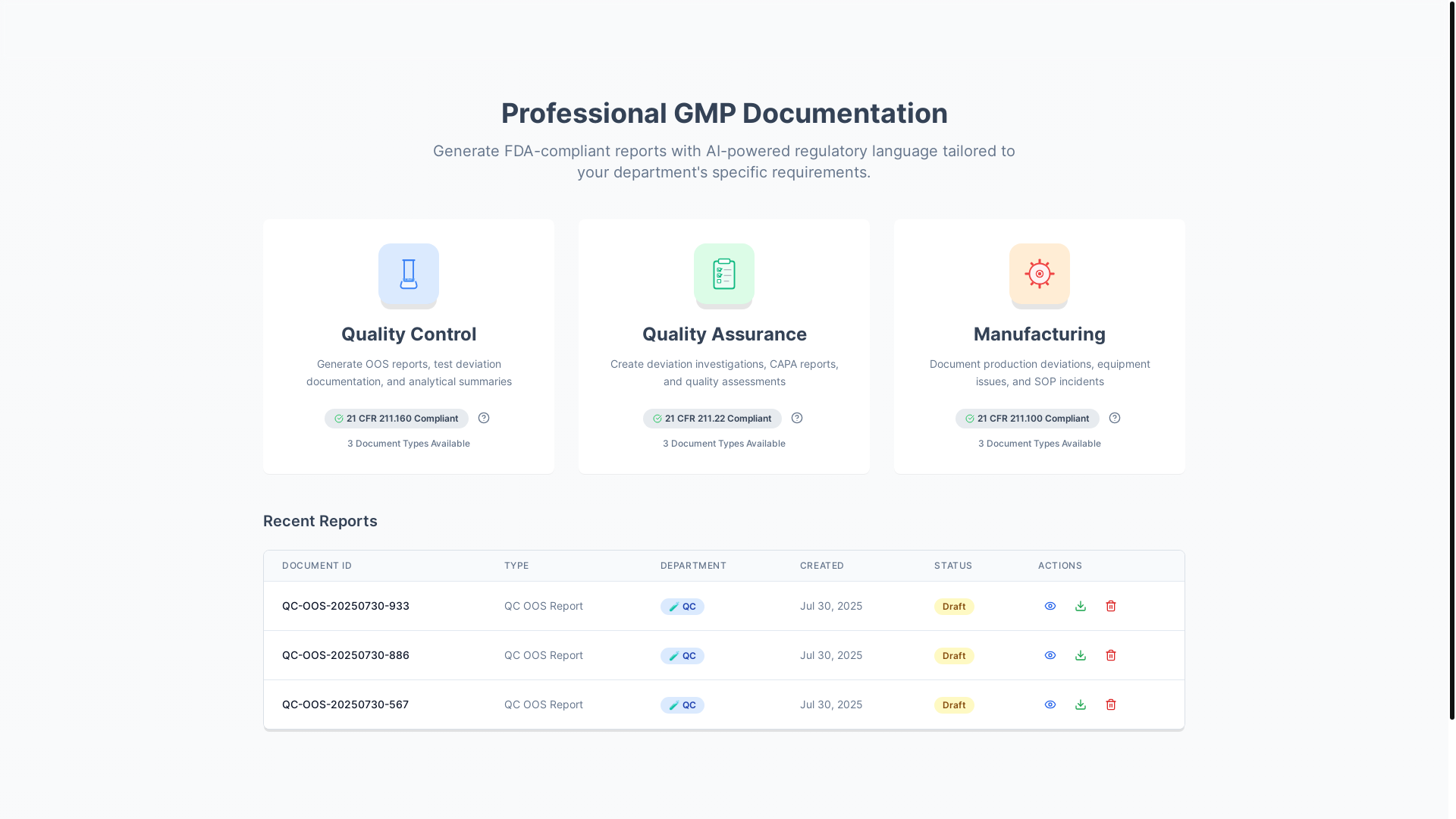Click 3 Document Types Available under Quality Control
The height and width of the screenshot is (819, 1456).
click(409, 444)
